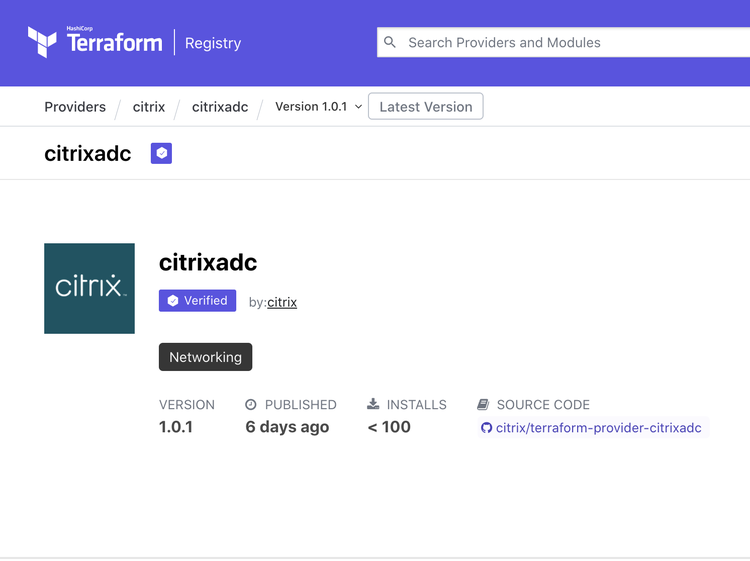
Task: Click the Networking category tag
Action: [x=206, y=357]
